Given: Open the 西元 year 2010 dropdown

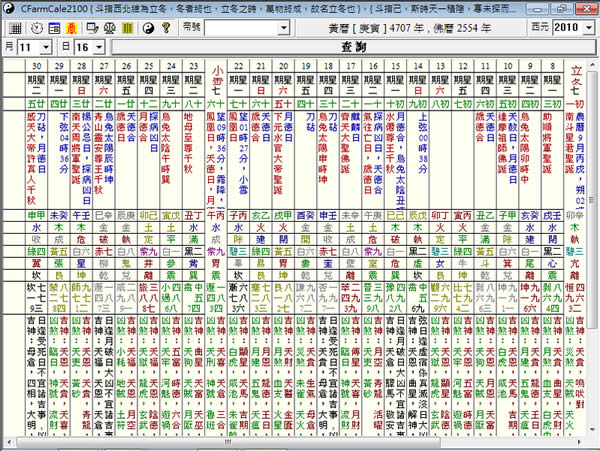Looking at the screenshot, I should coord(589,28).
